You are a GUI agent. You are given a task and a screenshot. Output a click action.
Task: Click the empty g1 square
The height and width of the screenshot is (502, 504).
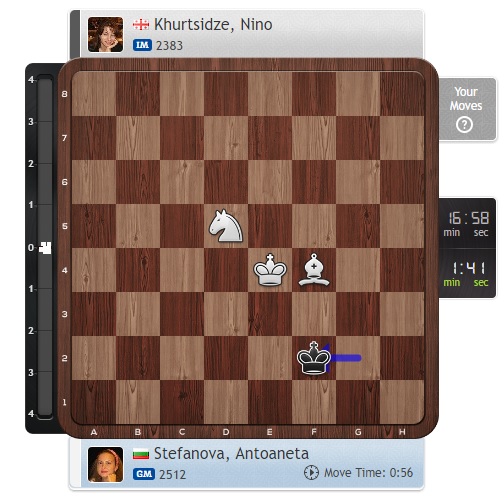point(358,402)
